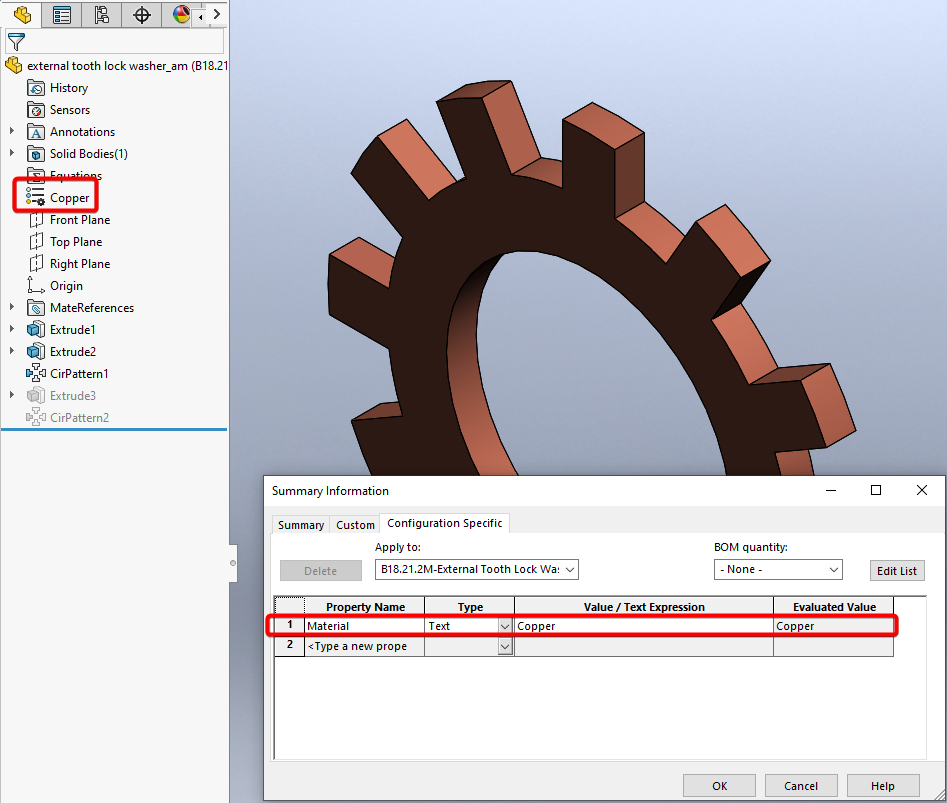Viewport: 947px width, 803px height.
Task: Click the MateReferences folder icon
Action: (36, 308)
